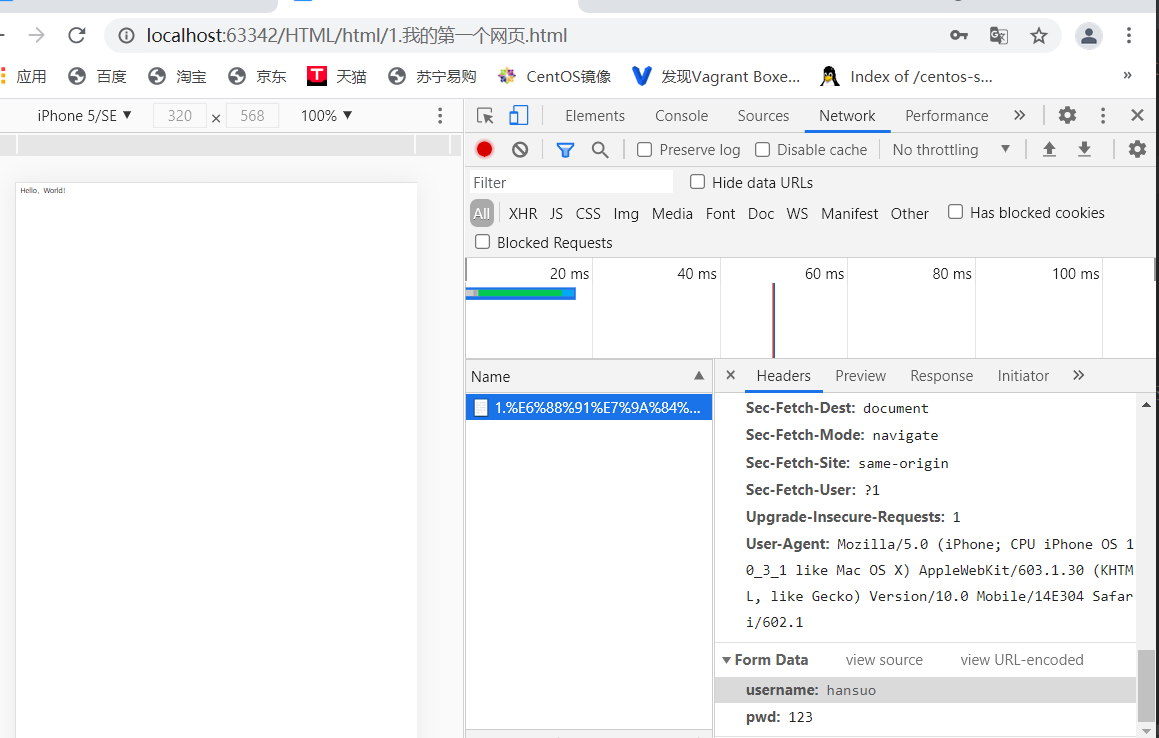1159x738 pixels.
Task: Toggle the network filter funnel icon
Action: click(565, 150)
